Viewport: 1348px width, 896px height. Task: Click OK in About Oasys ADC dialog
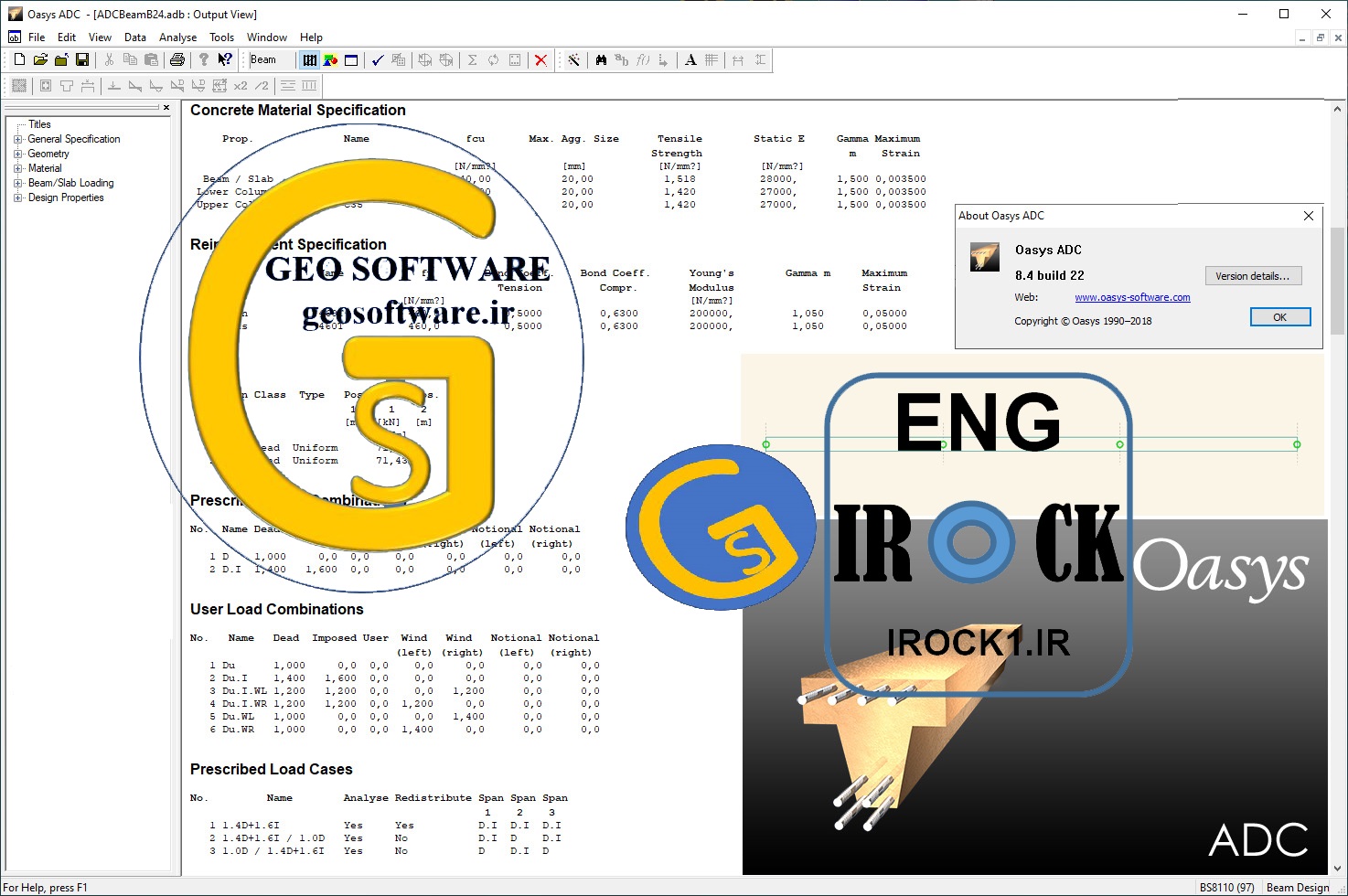[1280, 317]
